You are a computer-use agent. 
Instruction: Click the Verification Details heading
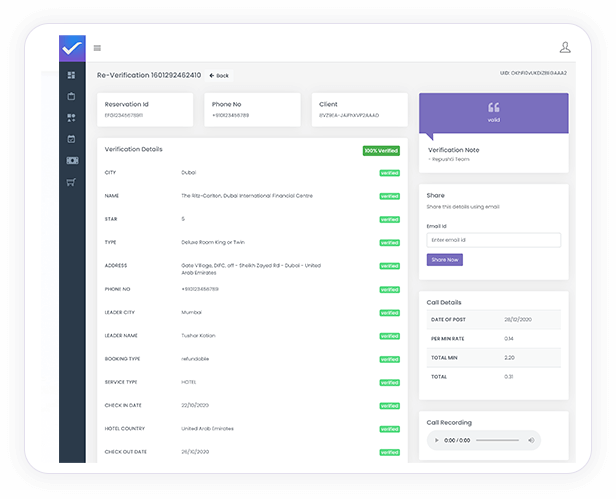133,149
